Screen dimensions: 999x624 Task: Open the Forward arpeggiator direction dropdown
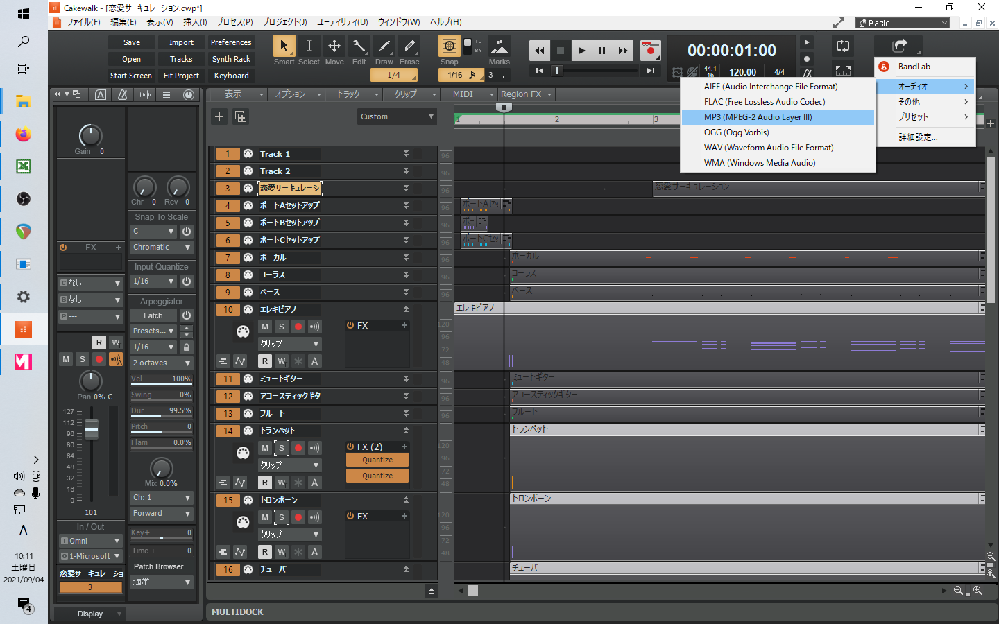pyautogui.click(x=162, y=514)
